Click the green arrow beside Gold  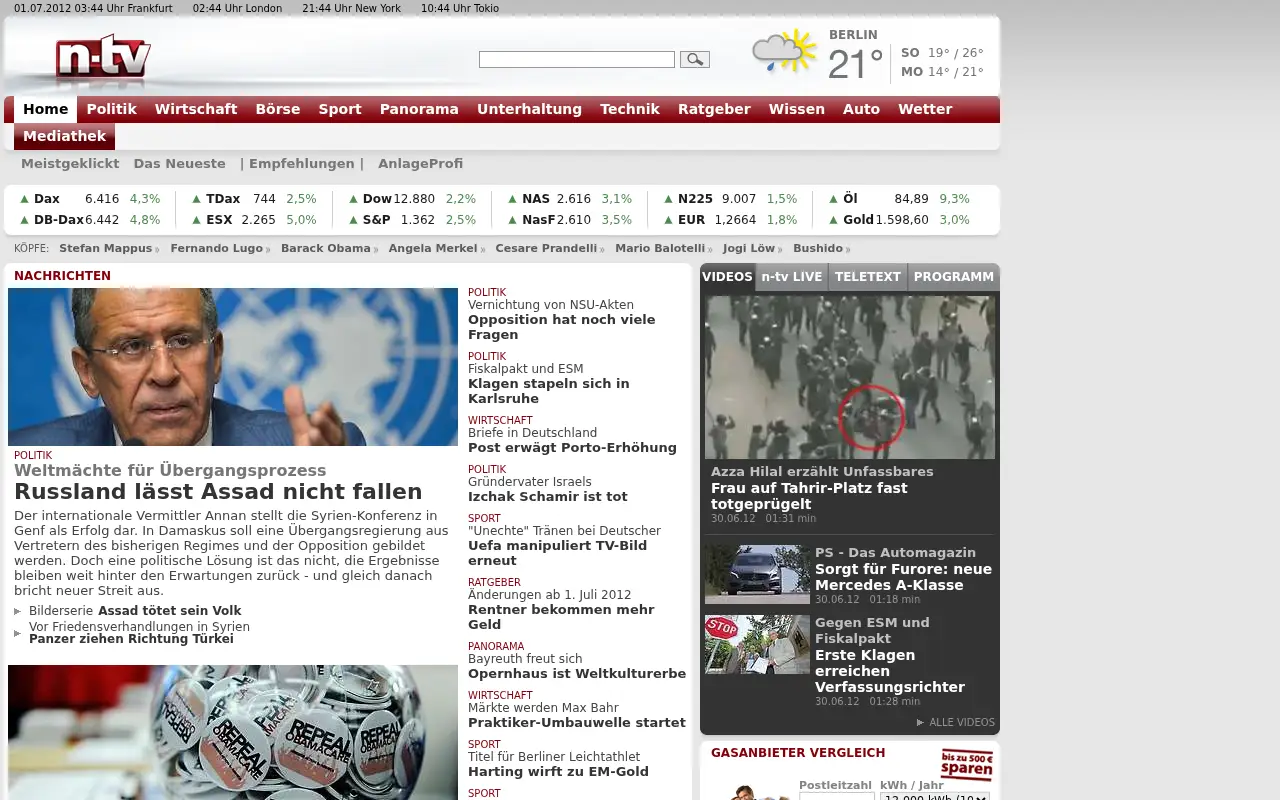pos(834,220)
